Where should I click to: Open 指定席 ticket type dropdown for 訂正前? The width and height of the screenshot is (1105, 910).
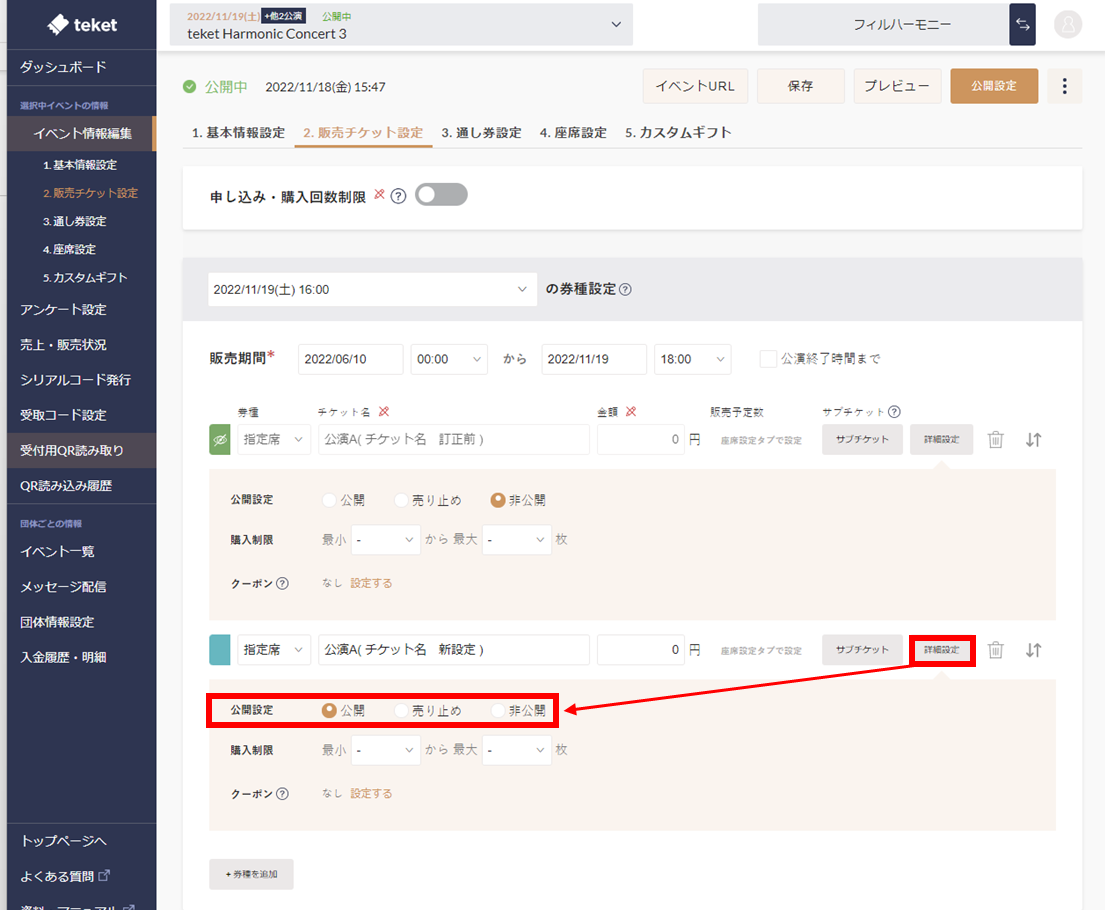274,440
